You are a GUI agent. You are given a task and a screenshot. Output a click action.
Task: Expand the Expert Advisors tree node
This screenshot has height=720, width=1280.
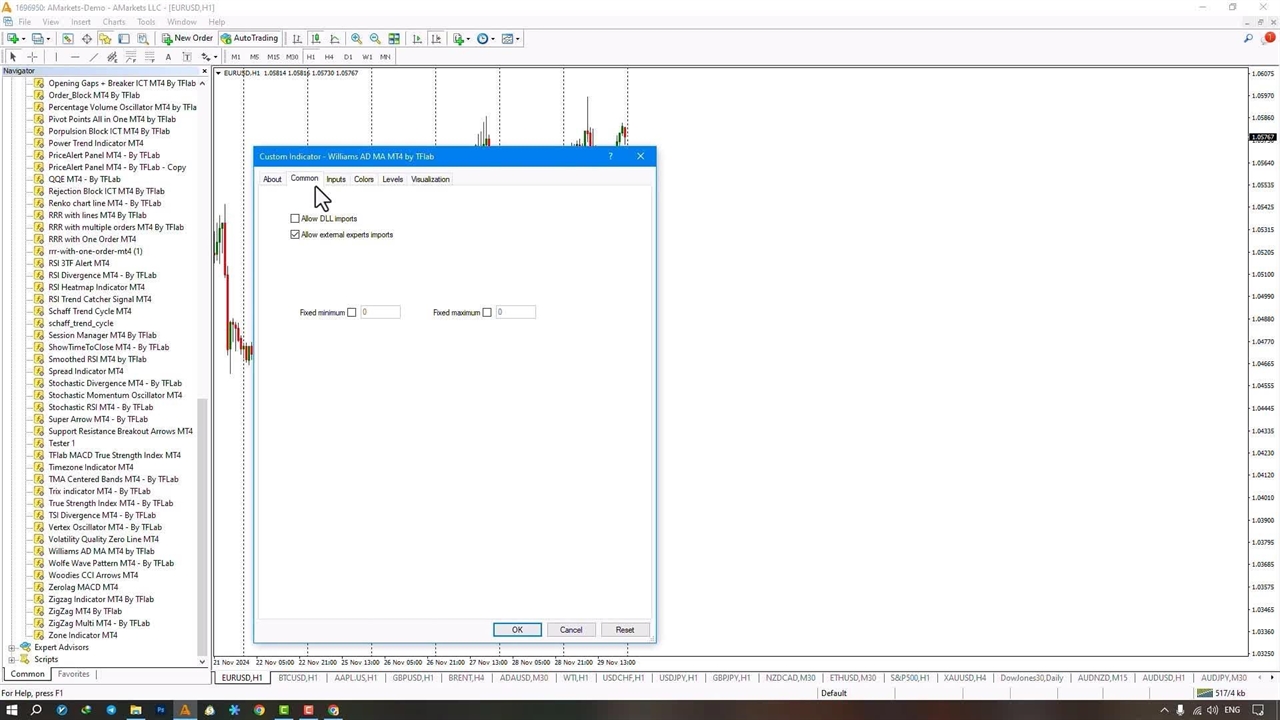pyautogui.click(x=12, y=647)
